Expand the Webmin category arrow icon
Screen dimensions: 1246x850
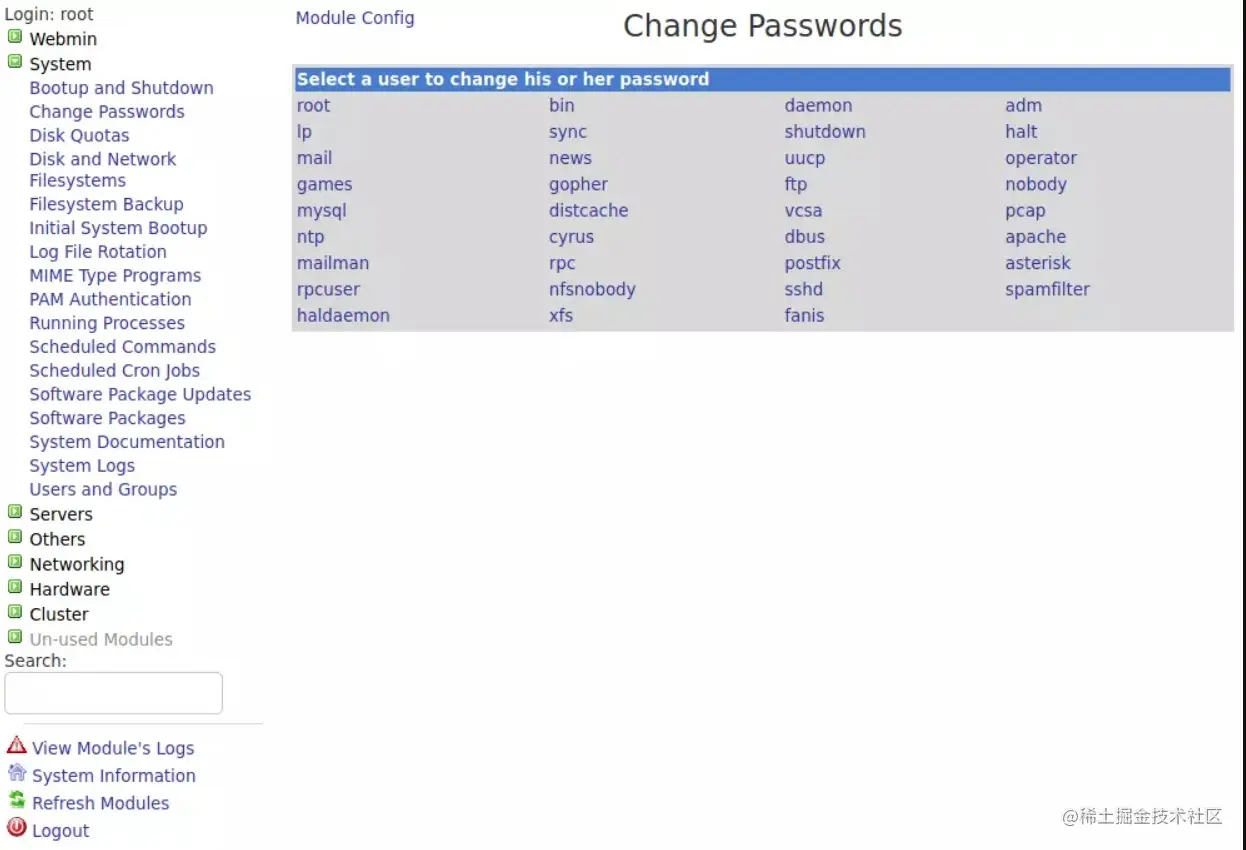click(x=15, y=37)
